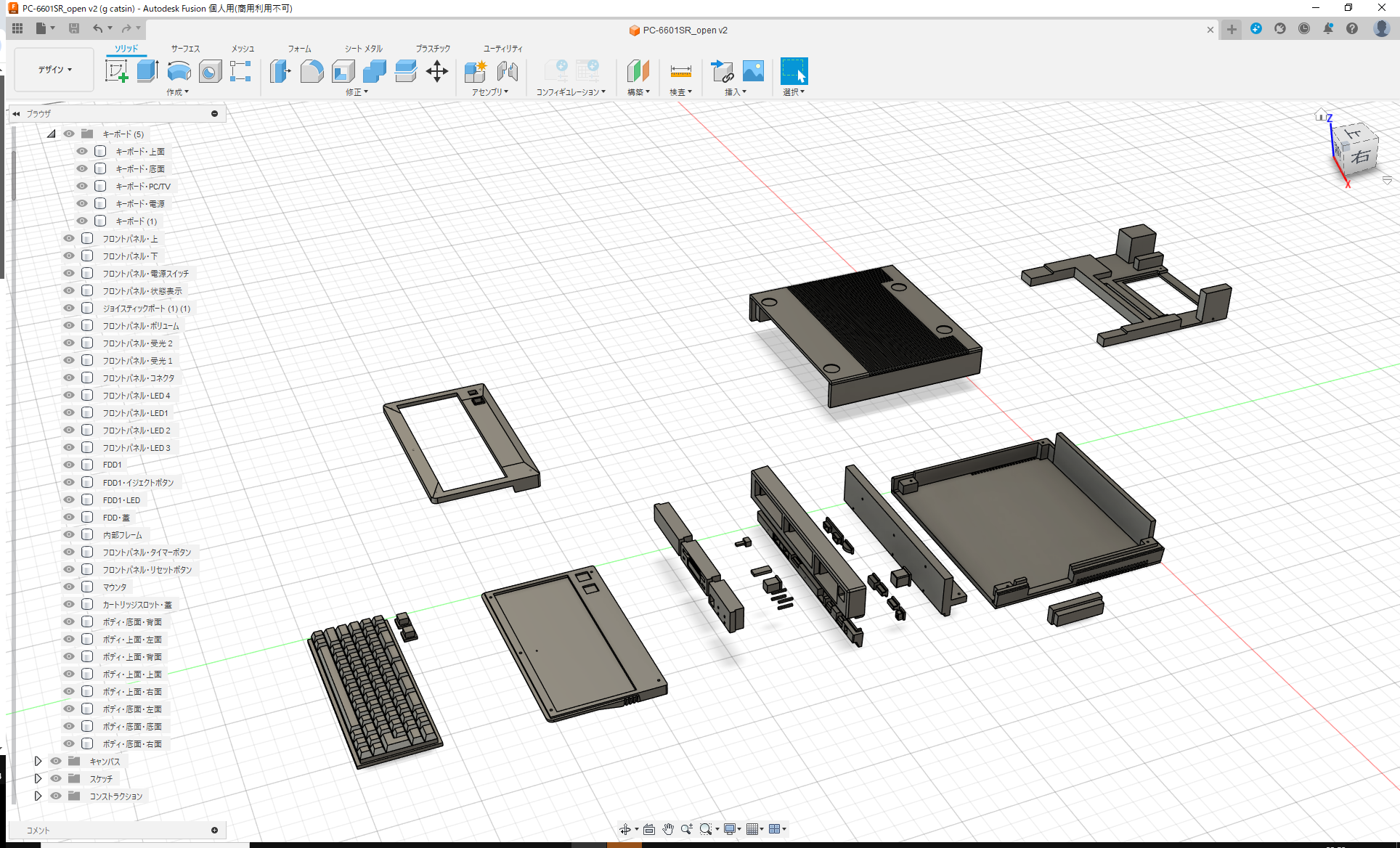Image resolution: width=1400 pixels, height=848 pixels.
Task: Switch to the サーフェス ribbon tab
Action: (x=184, y=49)
